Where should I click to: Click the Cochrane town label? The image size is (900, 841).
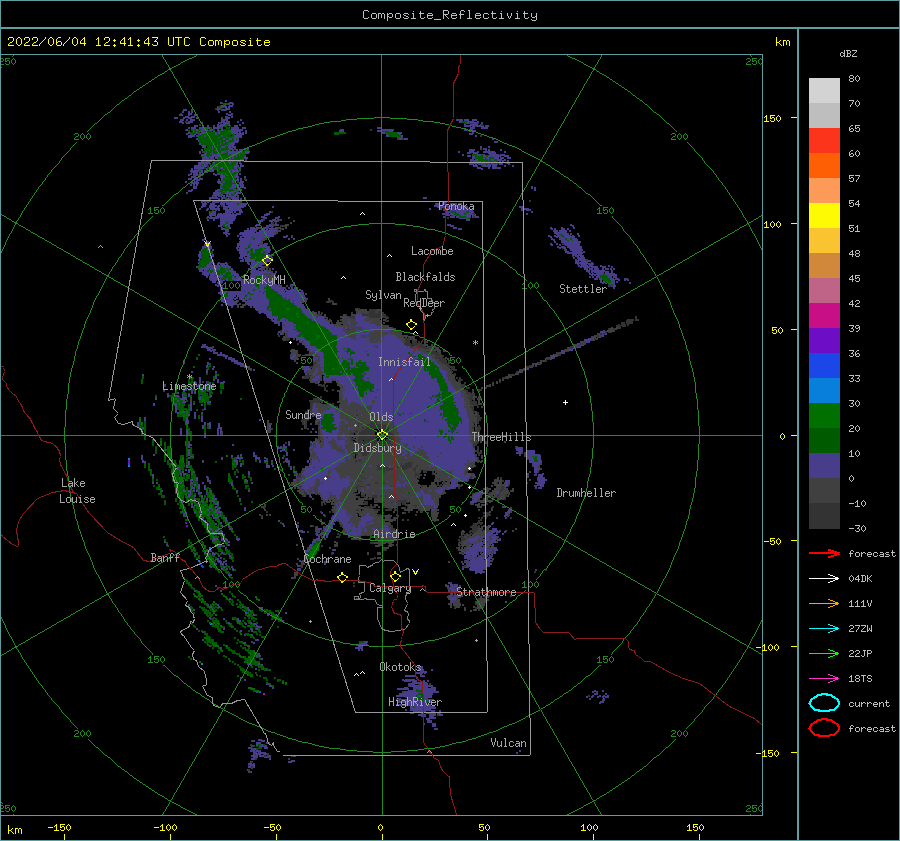[x=327, y=559]
